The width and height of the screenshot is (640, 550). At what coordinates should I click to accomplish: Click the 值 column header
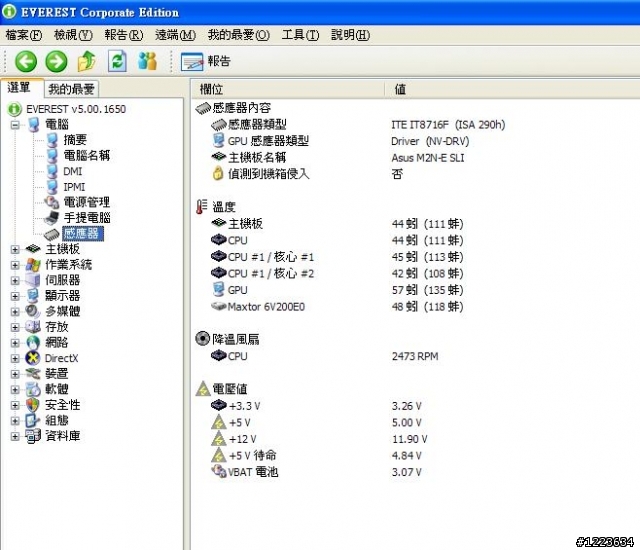click(512, 89)
